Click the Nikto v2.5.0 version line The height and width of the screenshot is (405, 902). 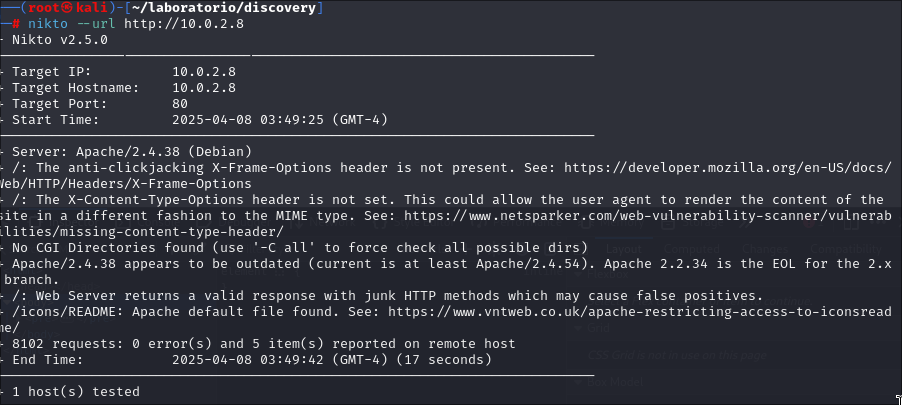[59, 40]
